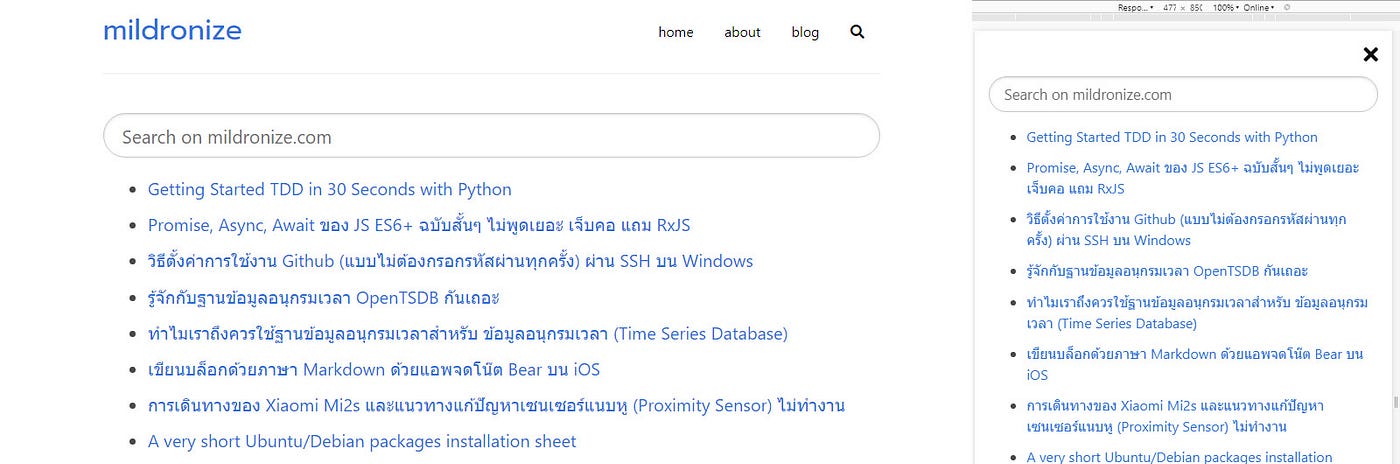Click the viewport width value in device toolbar

1168,7
